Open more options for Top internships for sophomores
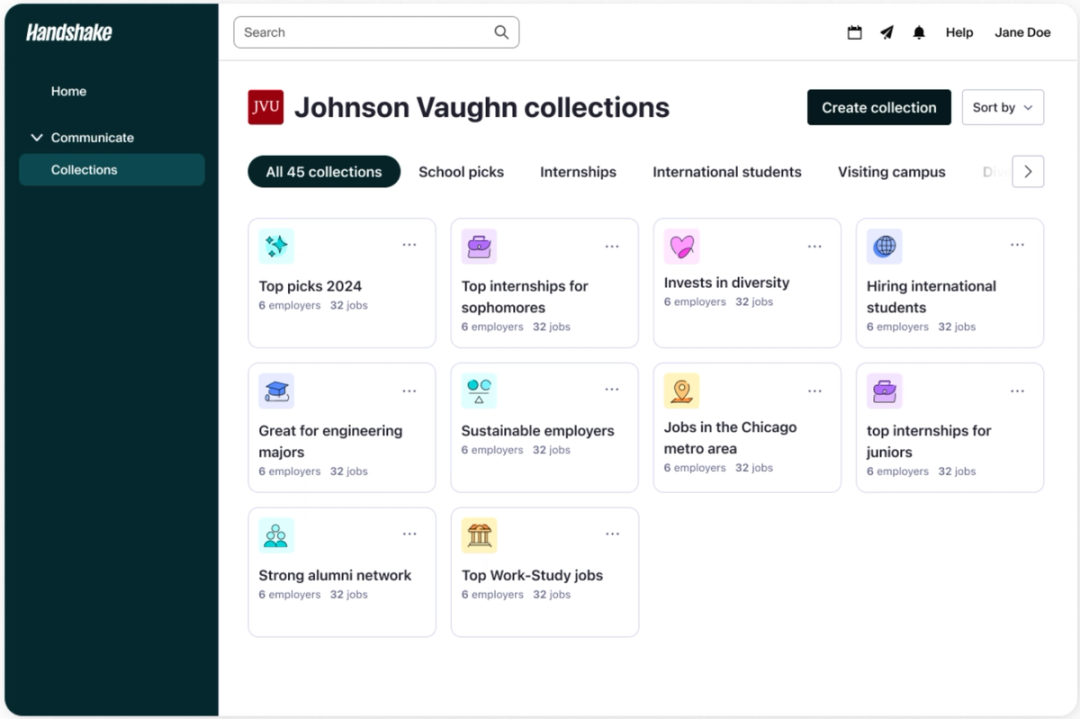The height and width of the screenshot is (719, 1080). click(x=612, y=246)
